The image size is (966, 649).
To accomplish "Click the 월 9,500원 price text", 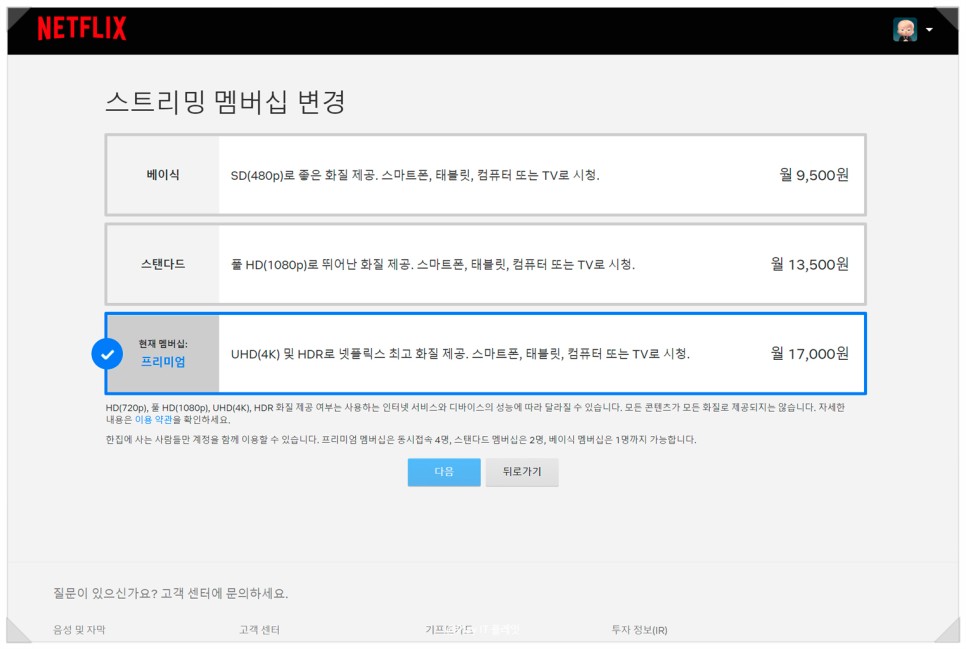I will [x=814, y=175].
